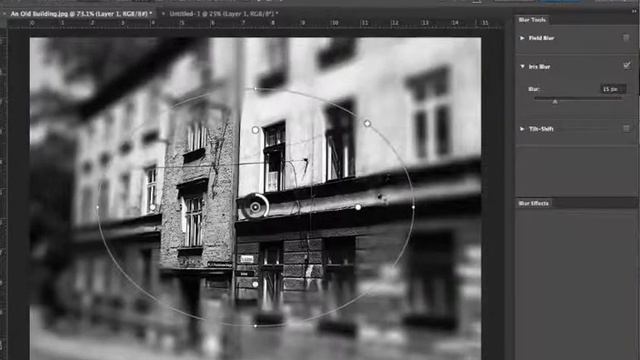Collapse the blur panels with the double-arrow icon

click(634, 11)
